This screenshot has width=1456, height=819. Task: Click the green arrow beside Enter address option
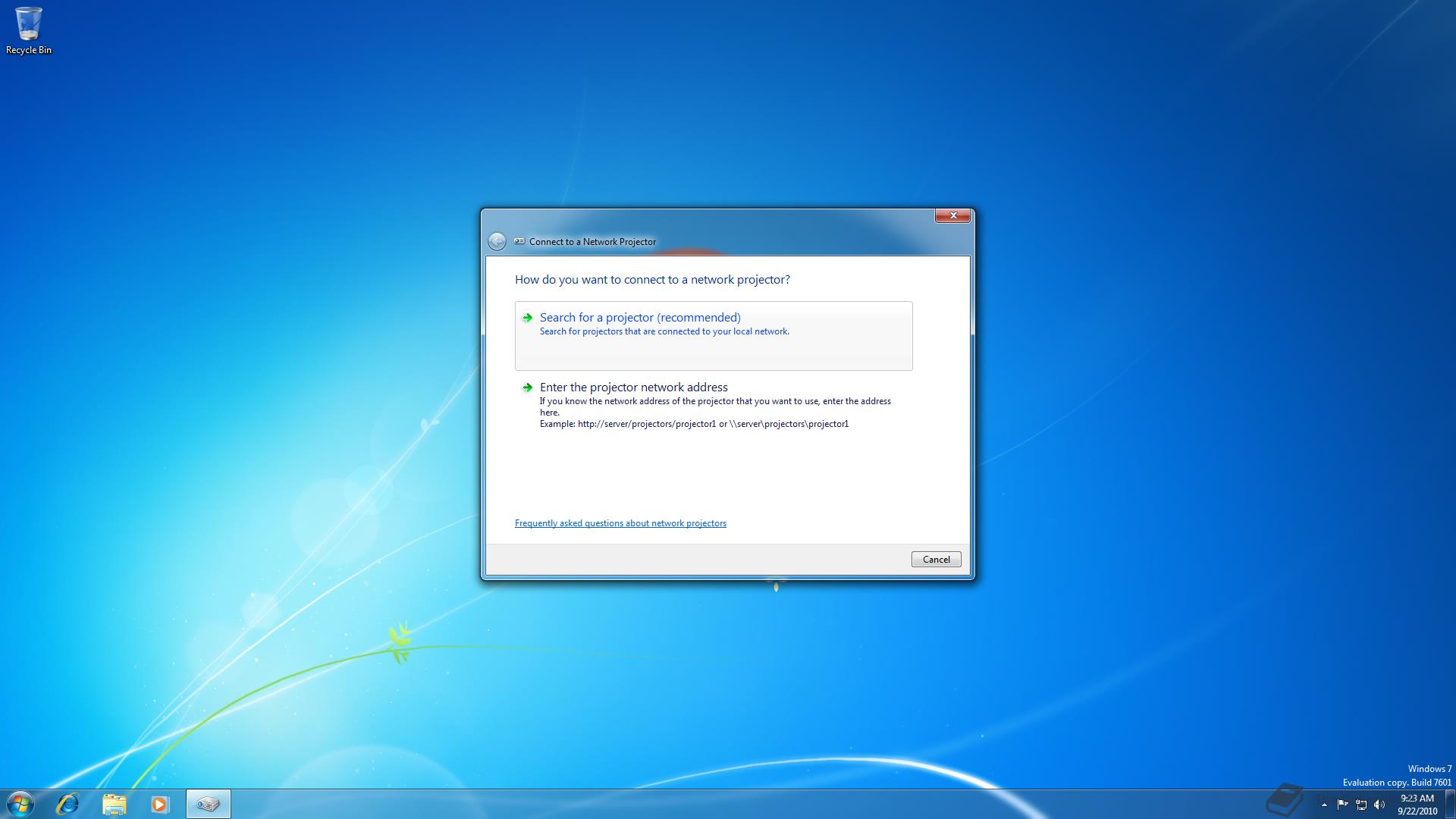(x=527, y=388)
